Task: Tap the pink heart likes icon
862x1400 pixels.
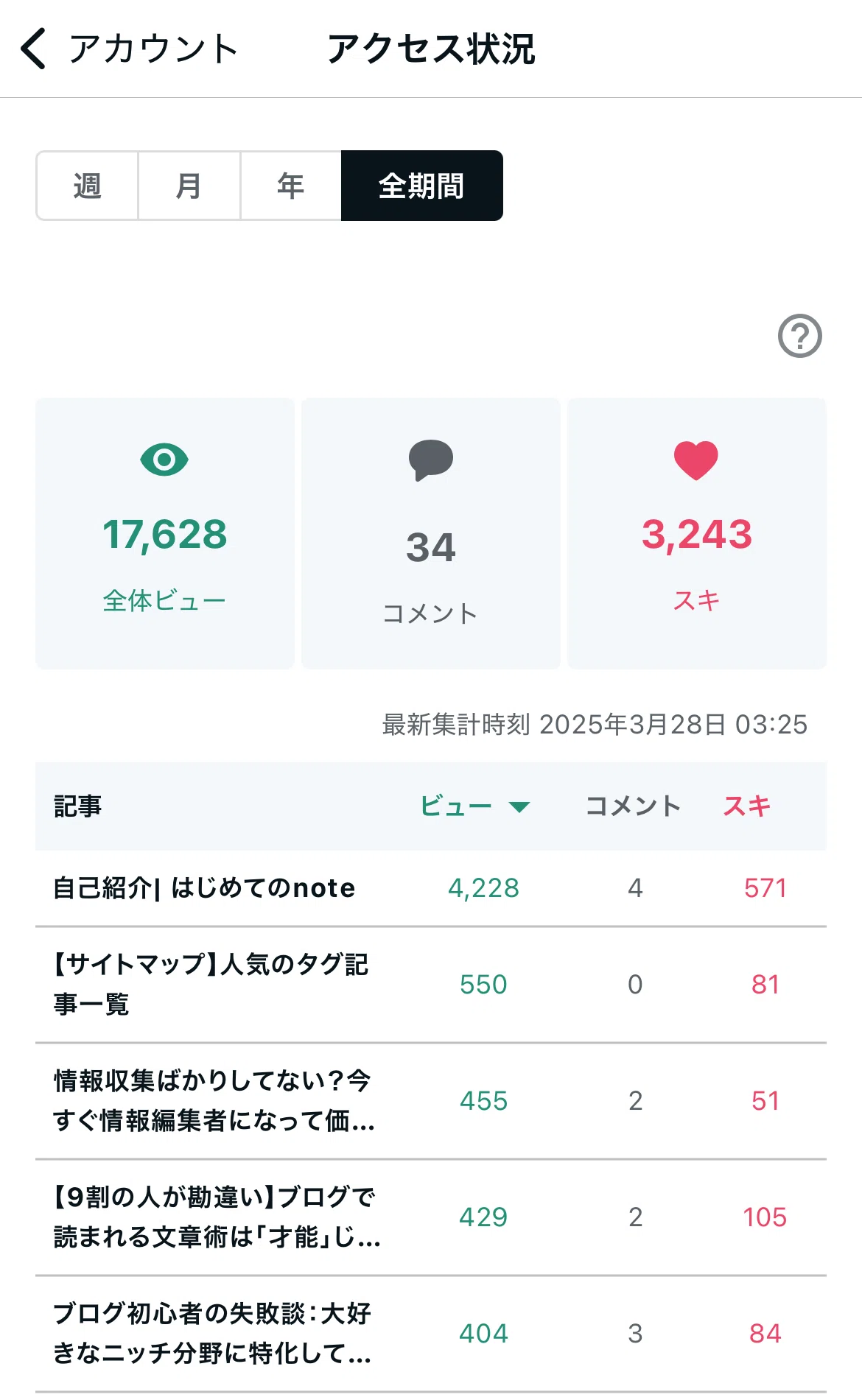Action: click(696, 460)
